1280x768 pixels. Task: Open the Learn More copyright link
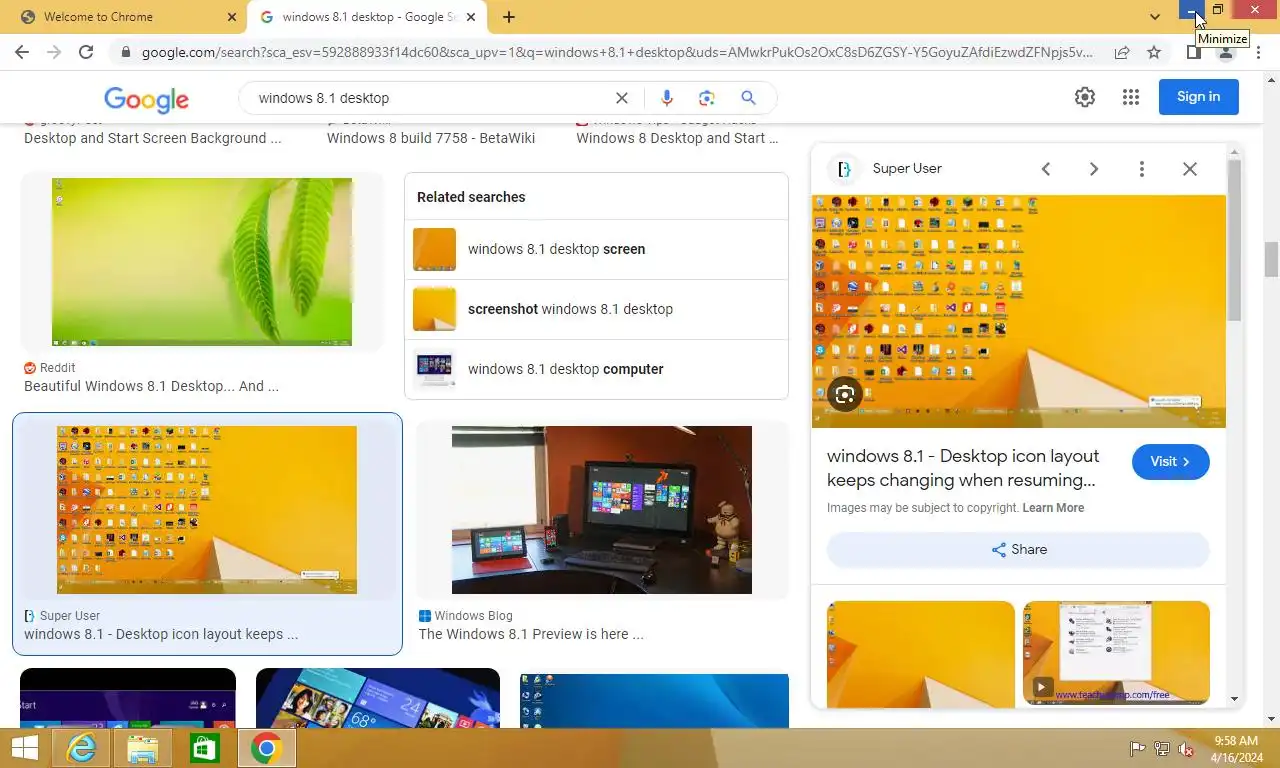point(1053,508)
